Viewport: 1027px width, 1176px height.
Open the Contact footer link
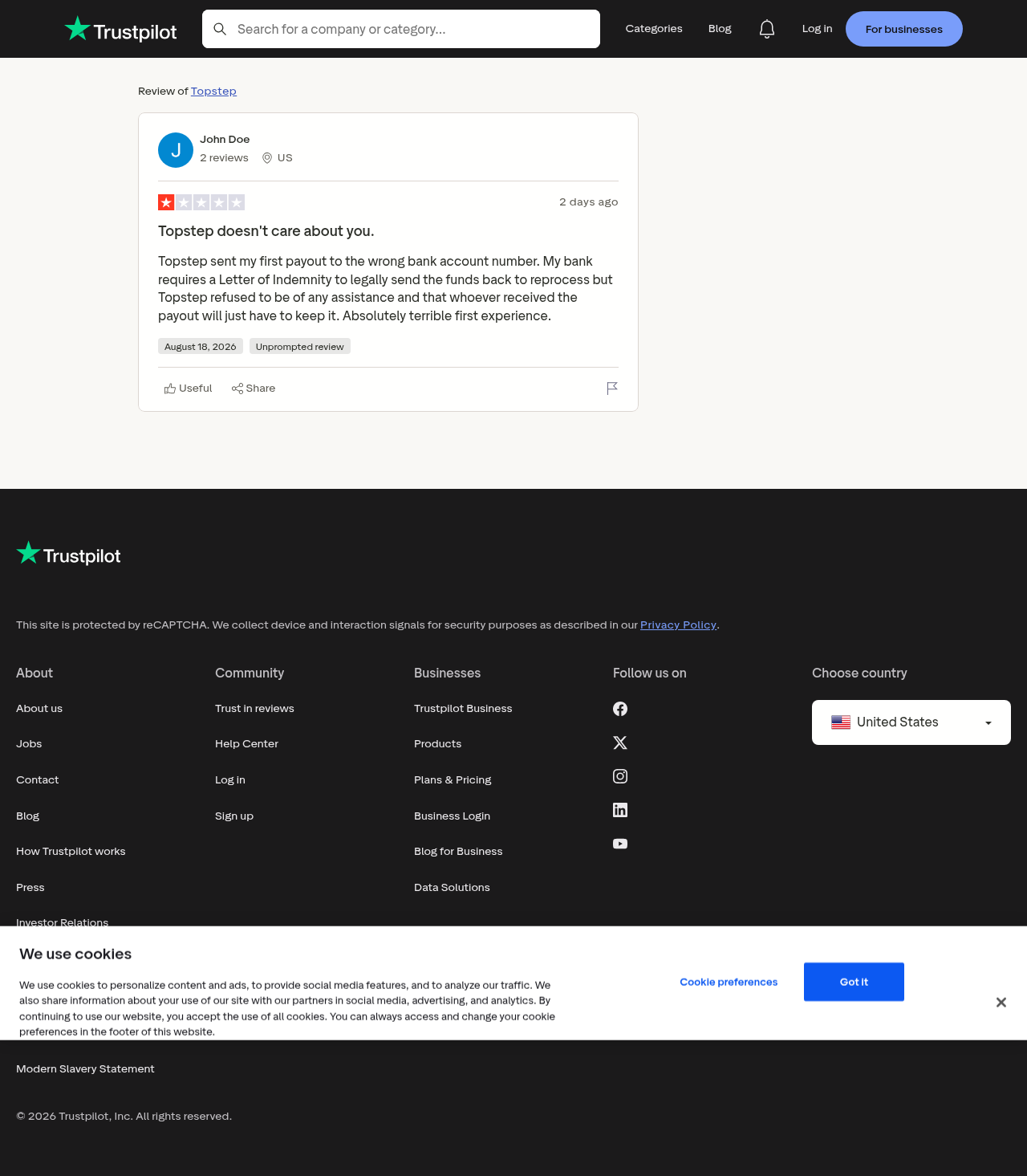38,780
